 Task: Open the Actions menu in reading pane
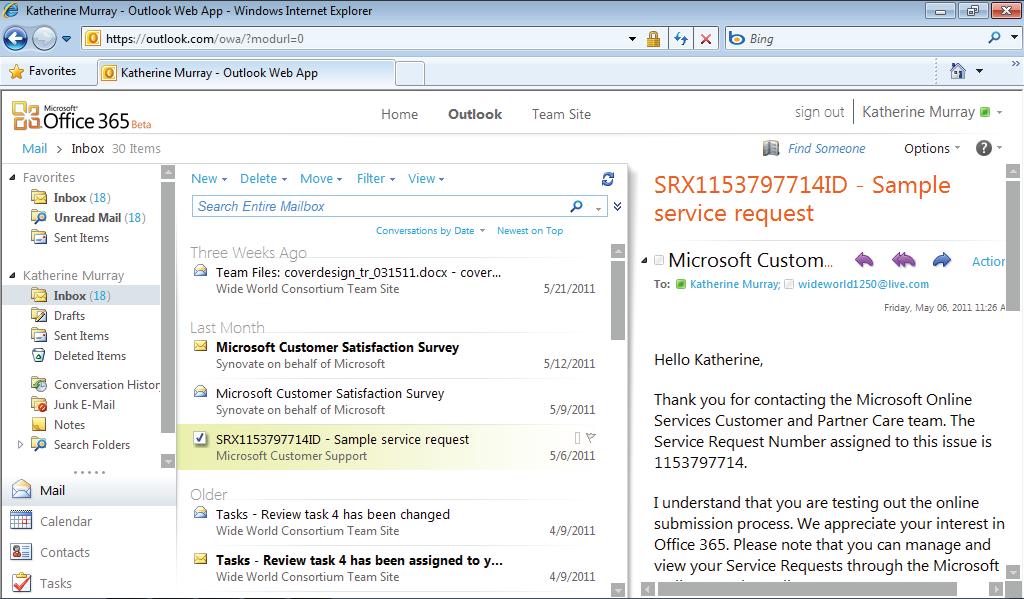click(988, 261)
